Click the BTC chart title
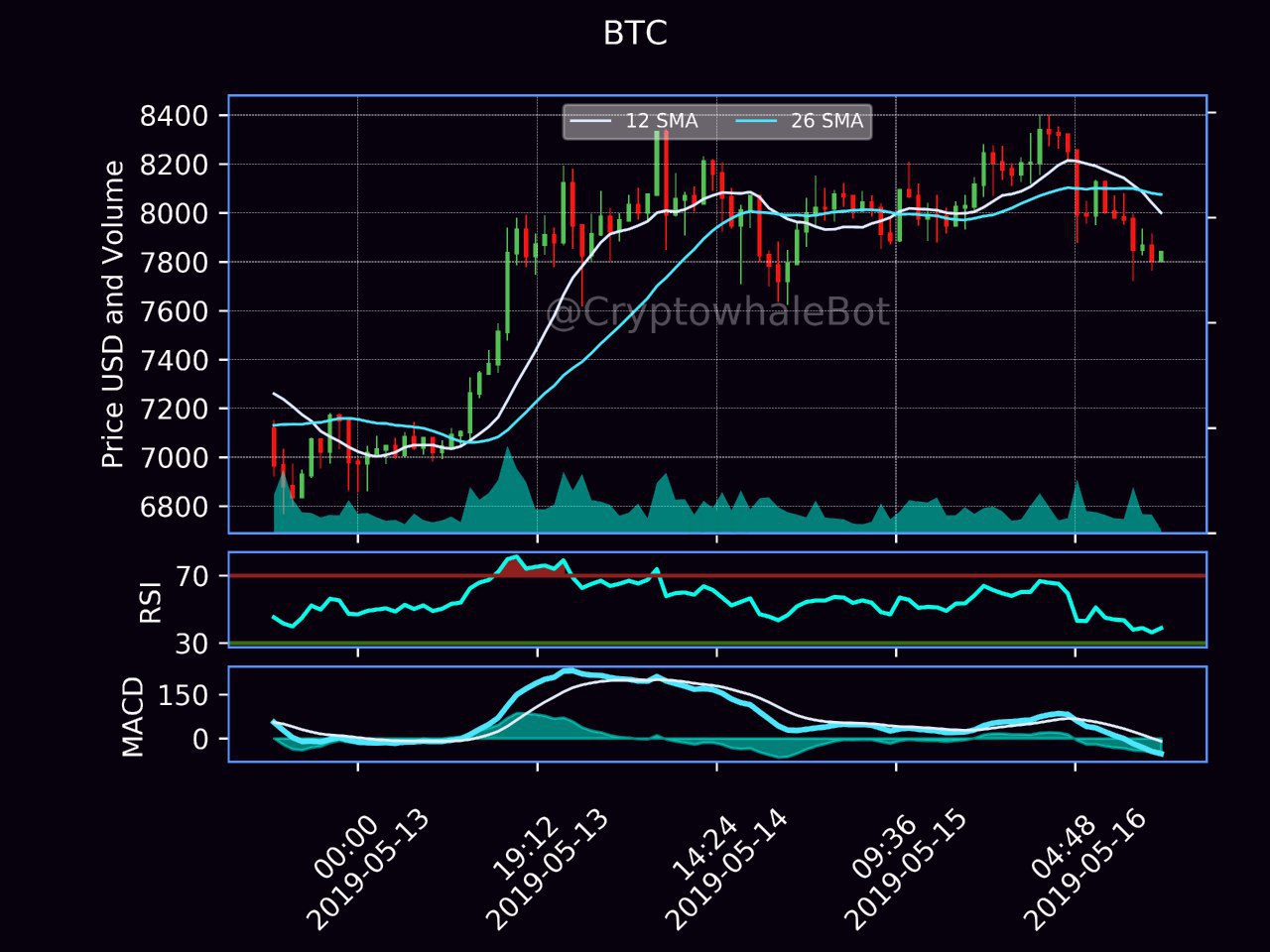The height and width of the screenshot is (952, 1270). pyautogui.click(x=635, y=34)
